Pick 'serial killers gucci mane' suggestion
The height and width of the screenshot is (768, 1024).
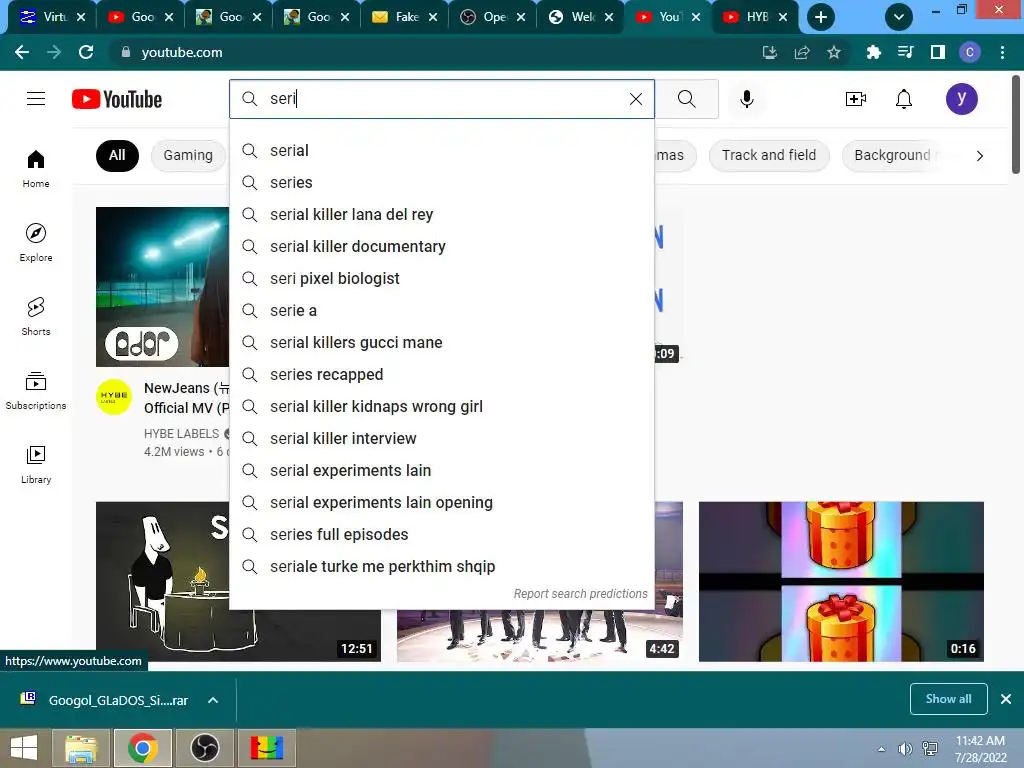click(441, 342)
